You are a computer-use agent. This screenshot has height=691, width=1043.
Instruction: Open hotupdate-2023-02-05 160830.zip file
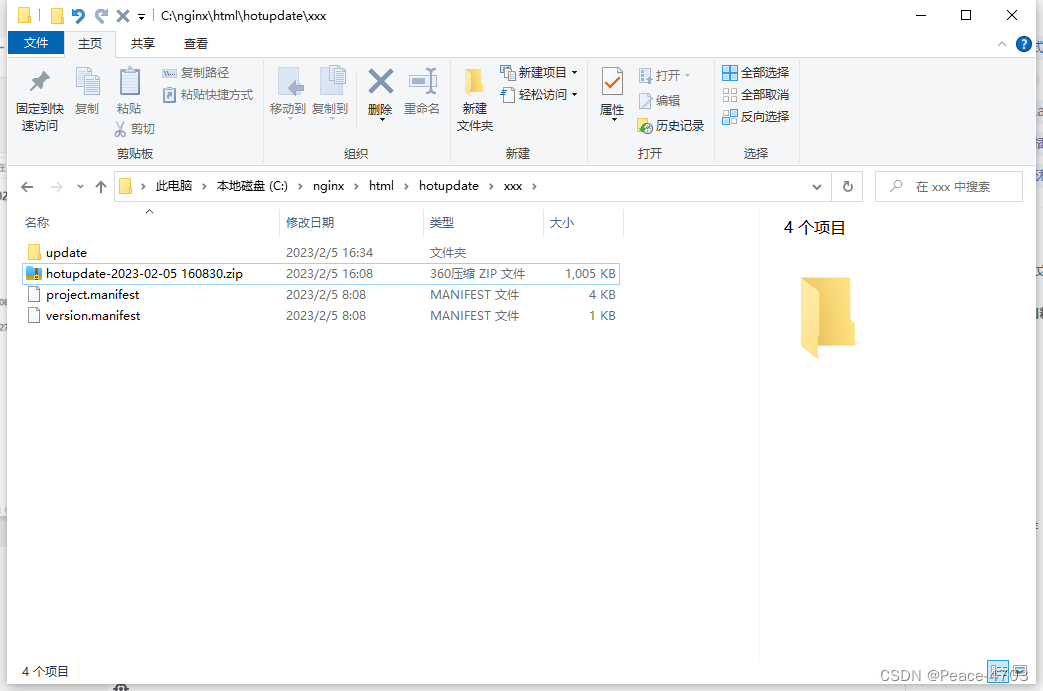tap(140, 273)
